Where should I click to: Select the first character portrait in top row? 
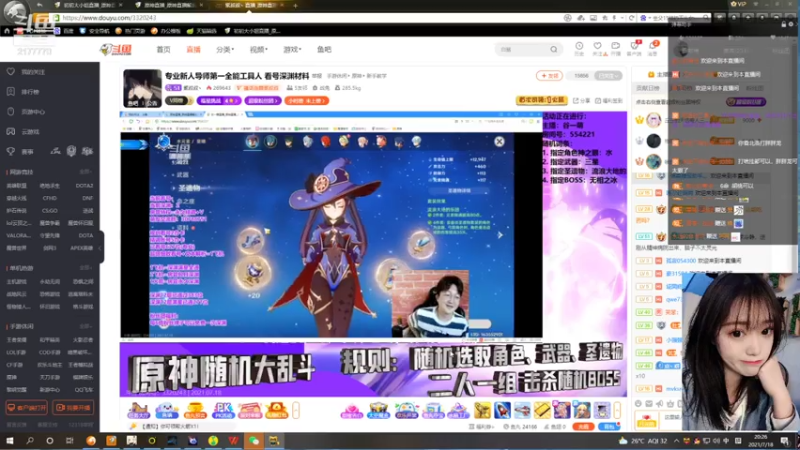pyautogui.click(x=252, y=141)
